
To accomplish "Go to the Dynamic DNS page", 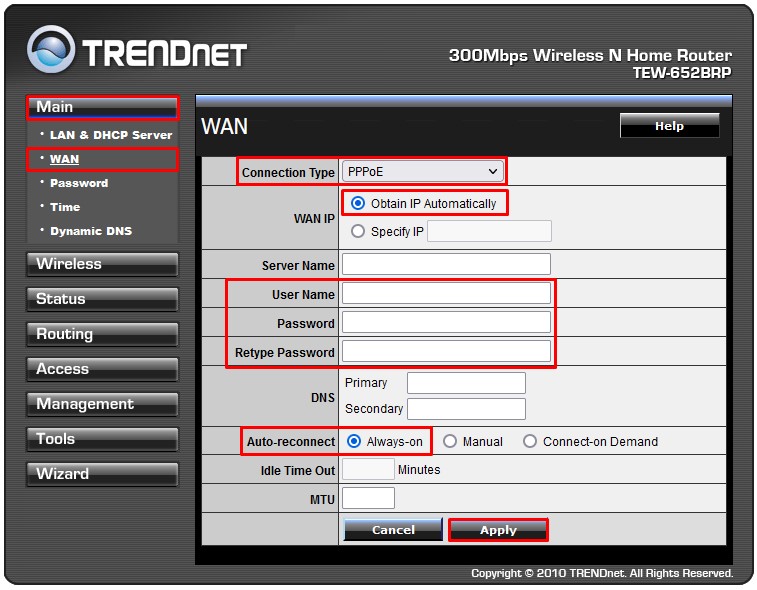I will [x=90, y=231].
